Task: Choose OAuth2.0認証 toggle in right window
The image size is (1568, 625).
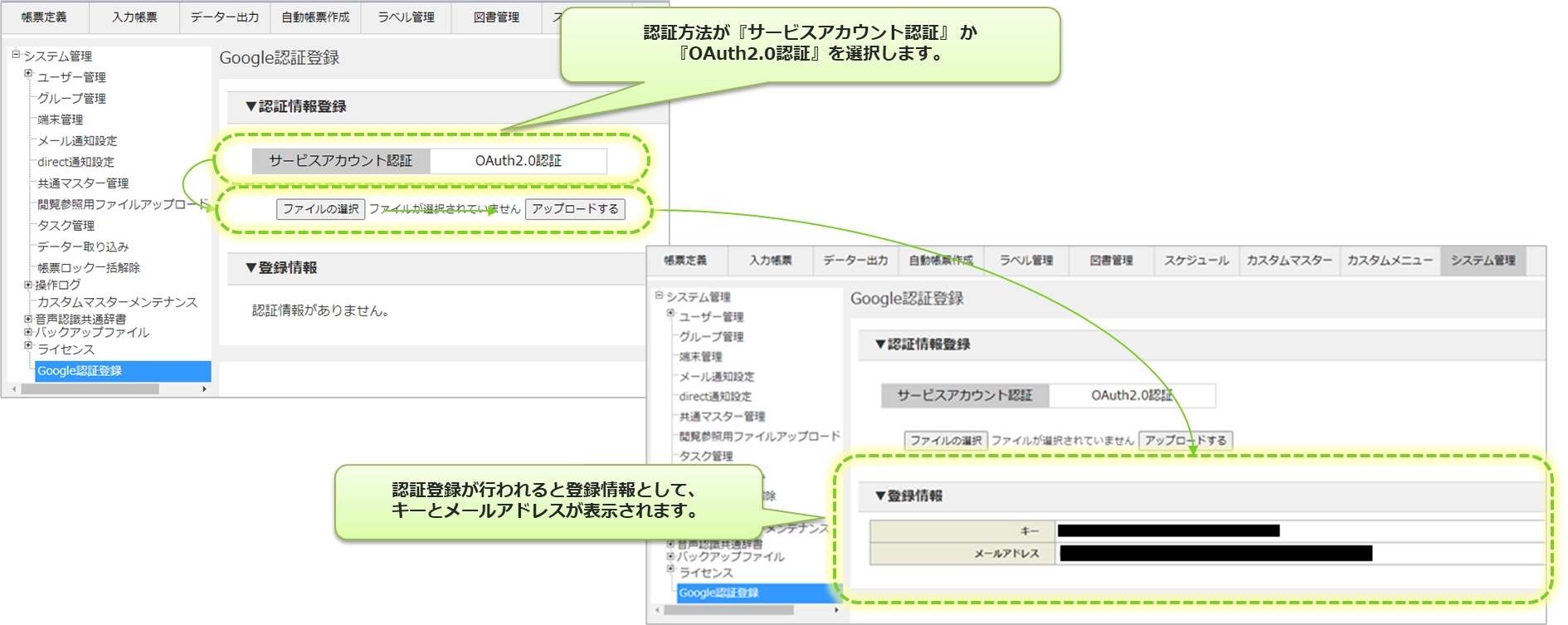Action: point(1132,396)
